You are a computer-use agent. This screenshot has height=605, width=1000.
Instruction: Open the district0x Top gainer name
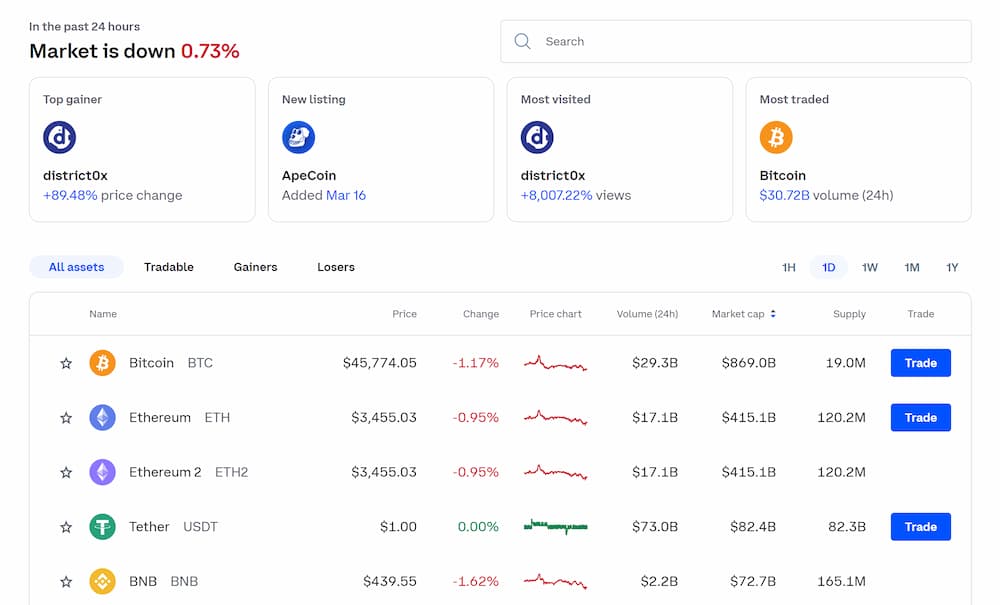coord(75,175)
